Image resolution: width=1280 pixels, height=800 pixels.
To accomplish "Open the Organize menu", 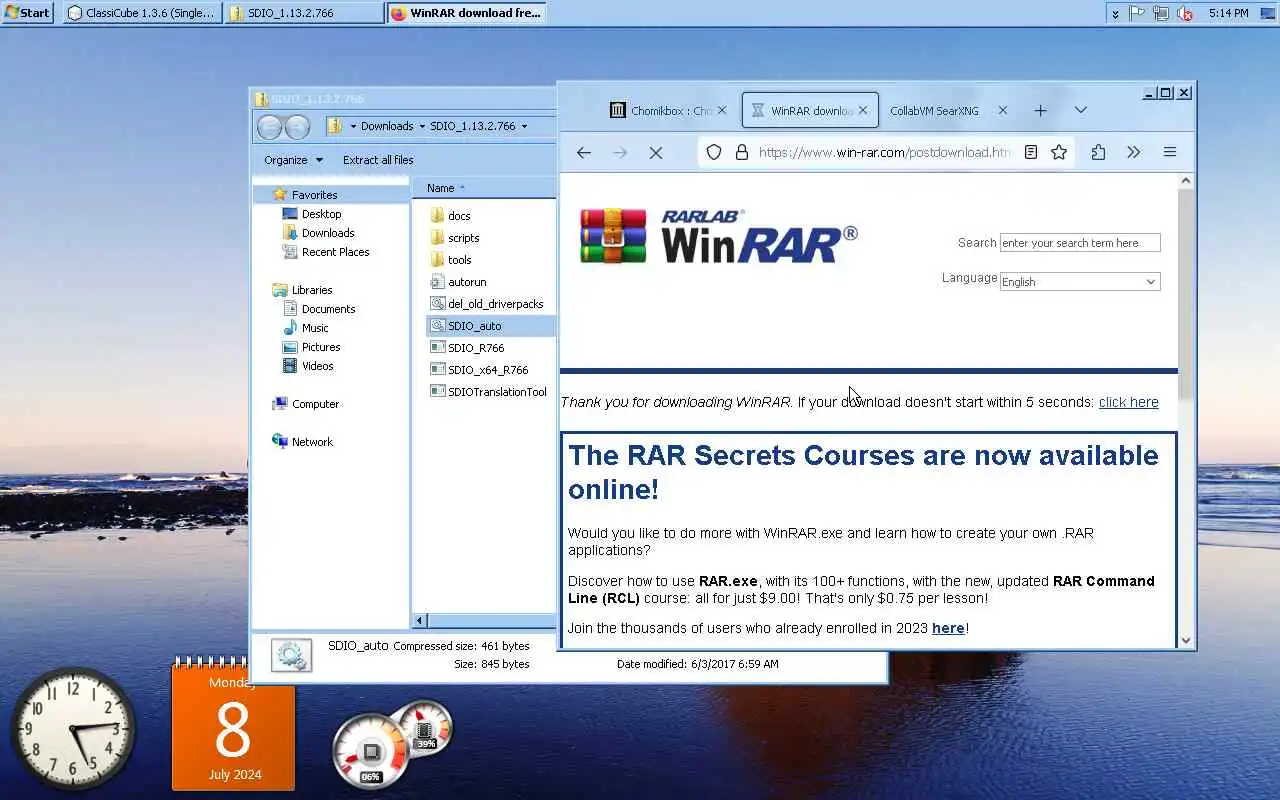I will click(x=293, y=160).
